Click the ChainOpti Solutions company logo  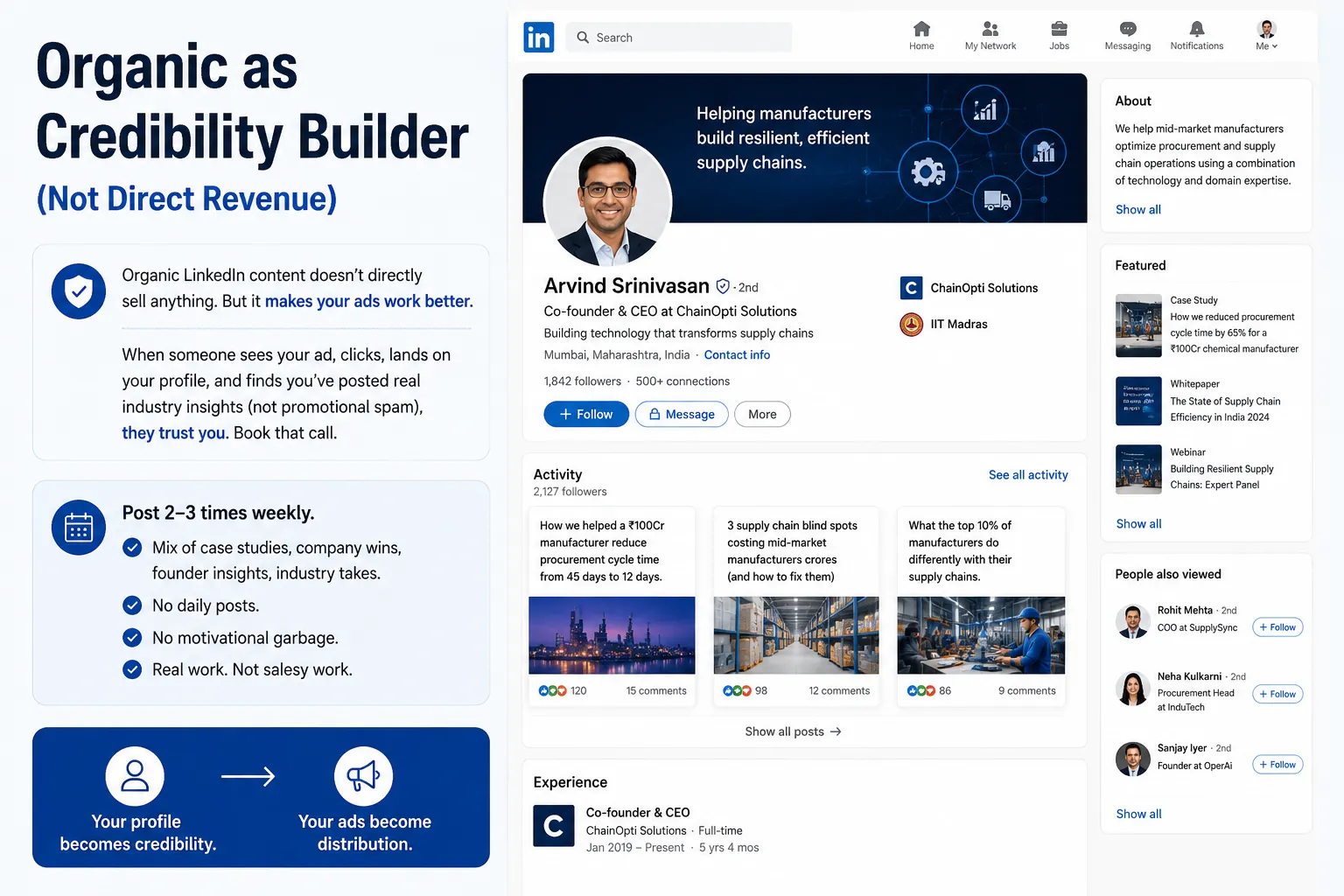click(x=911, y=288)
